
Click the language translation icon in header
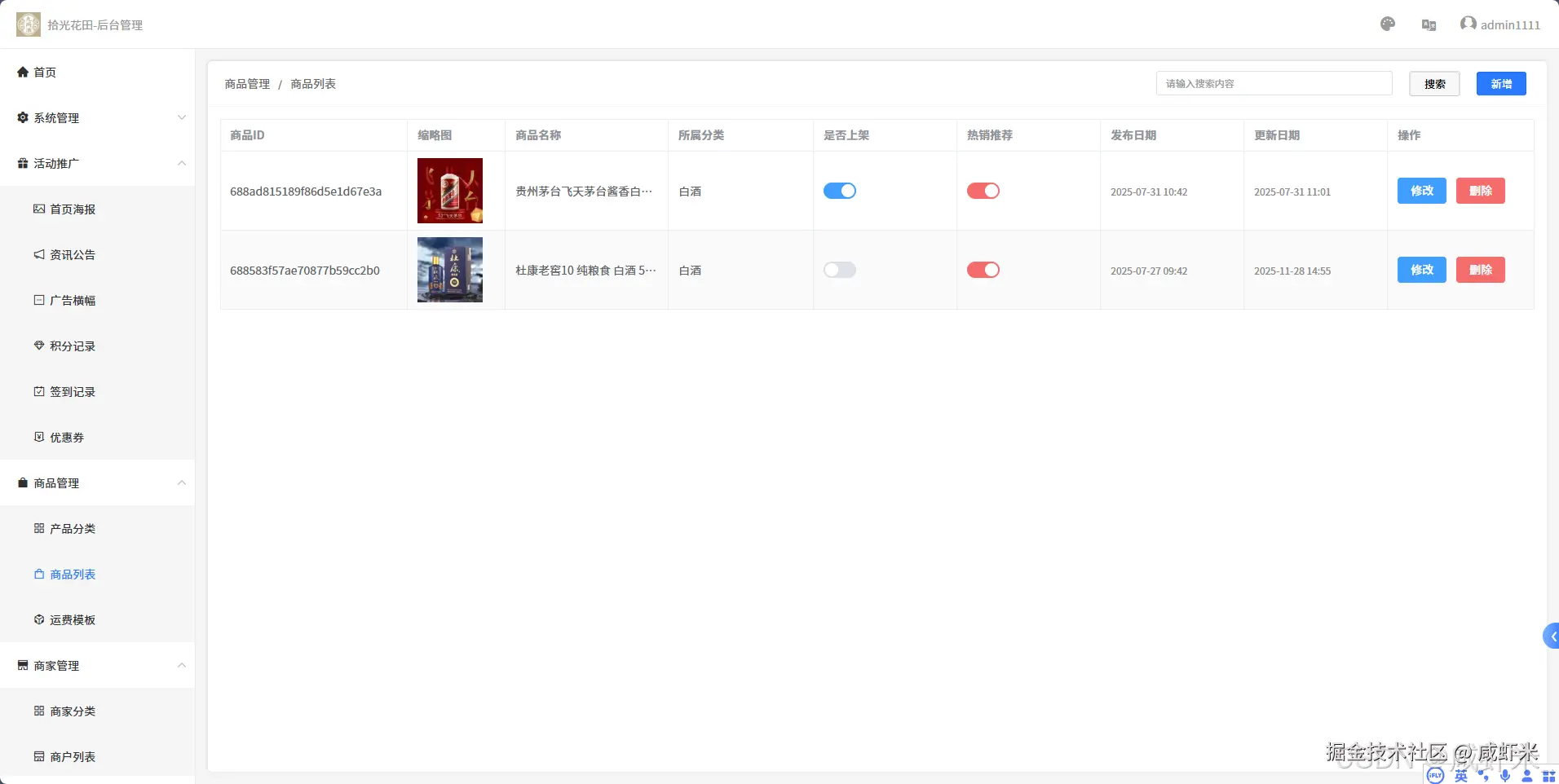[1427, 25]
